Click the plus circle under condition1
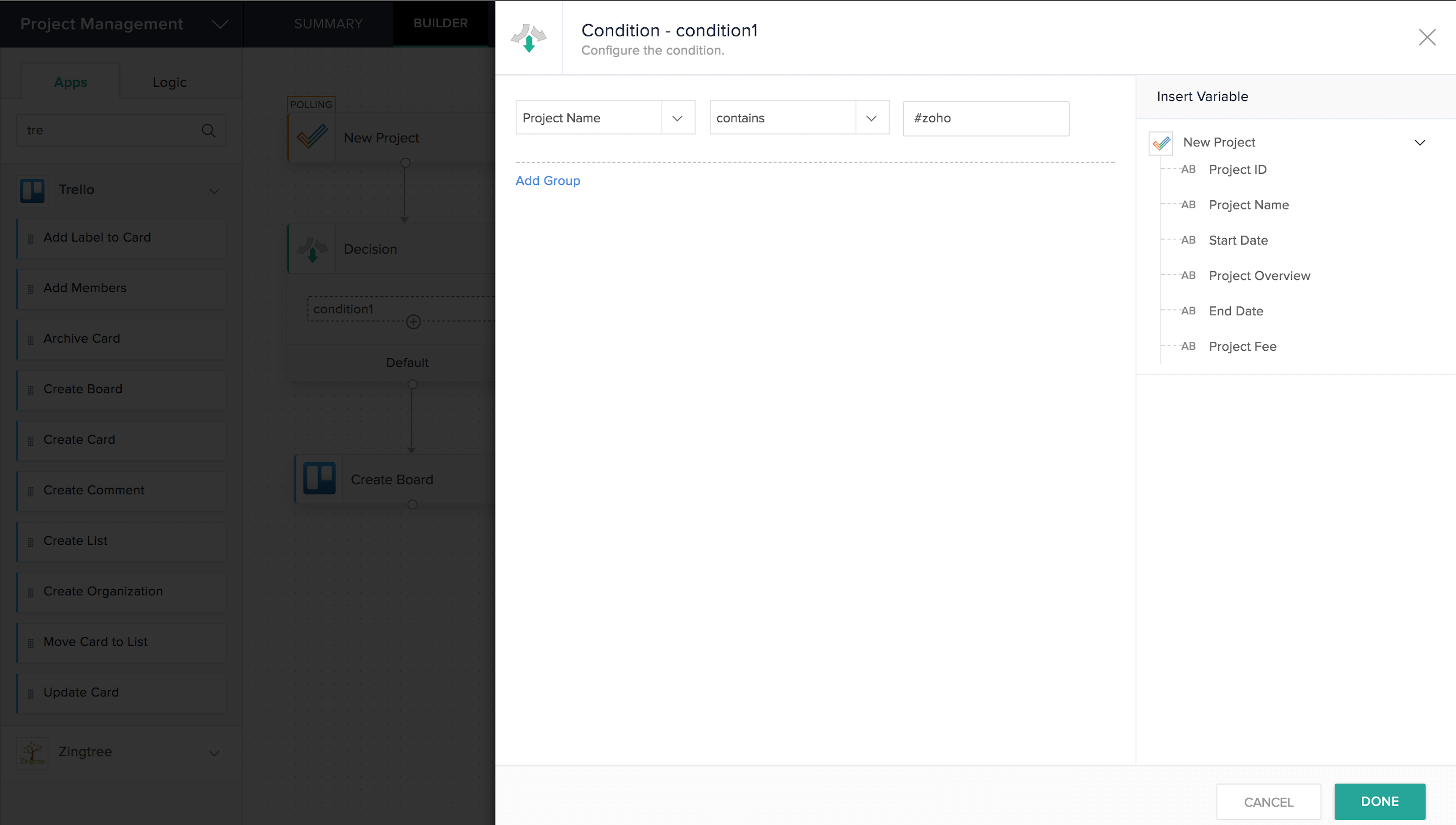The width and height of the screenshot is (1456, 825). 413,322
